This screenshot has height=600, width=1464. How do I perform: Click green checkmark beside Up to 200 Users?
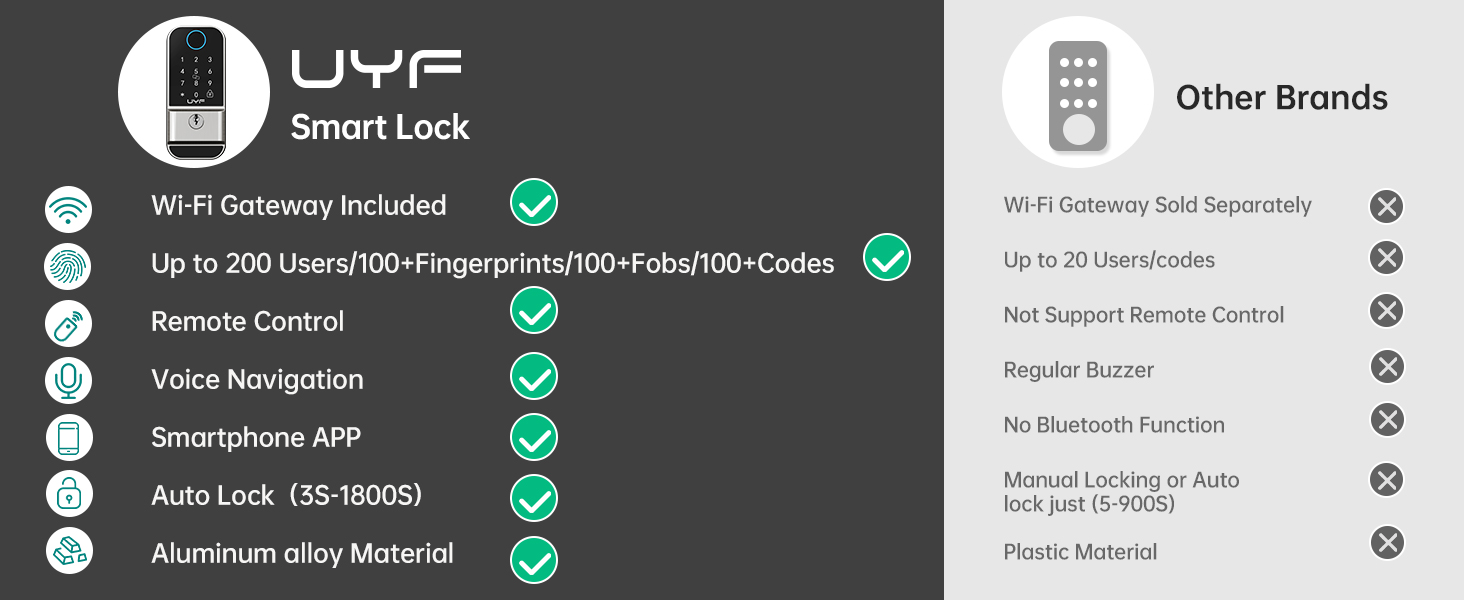[x=887, y=257]
